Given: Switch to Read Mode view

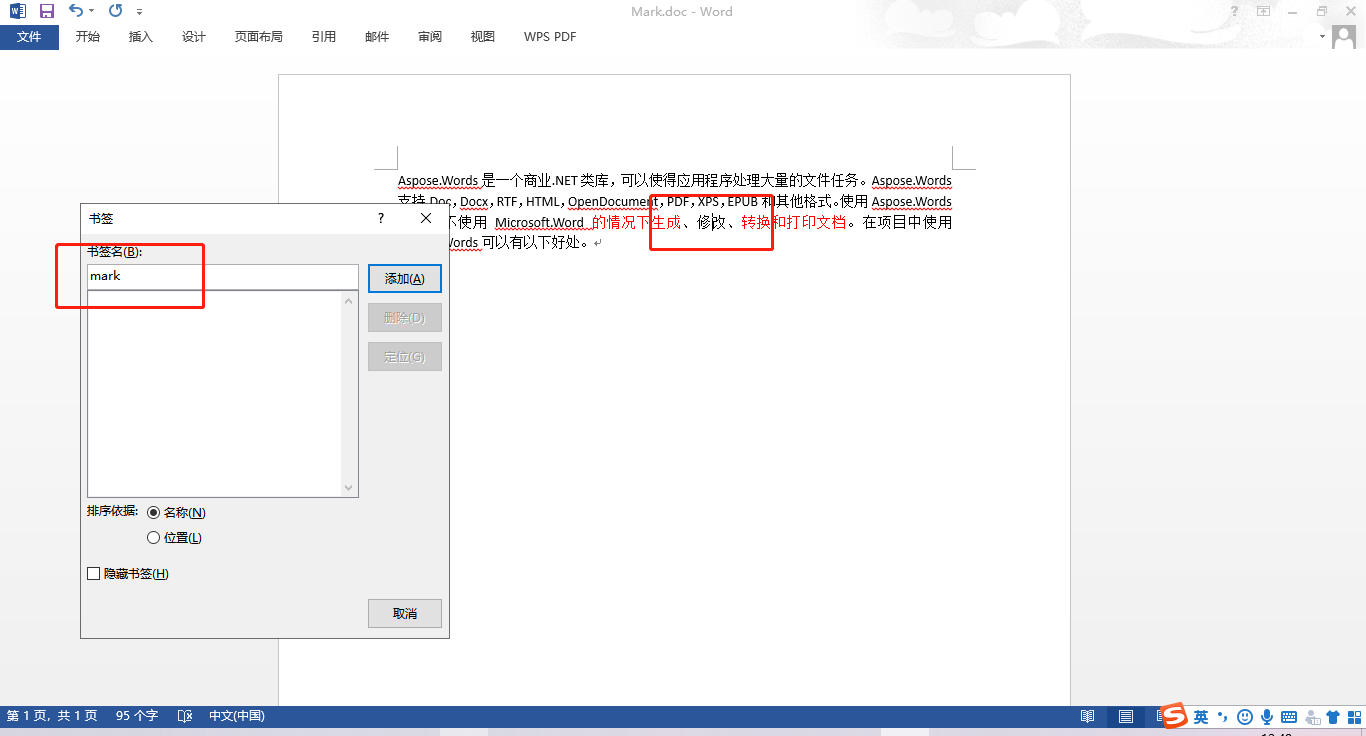Looking at the screenshot, I should pyautogui.click(x=1088, y=716).
